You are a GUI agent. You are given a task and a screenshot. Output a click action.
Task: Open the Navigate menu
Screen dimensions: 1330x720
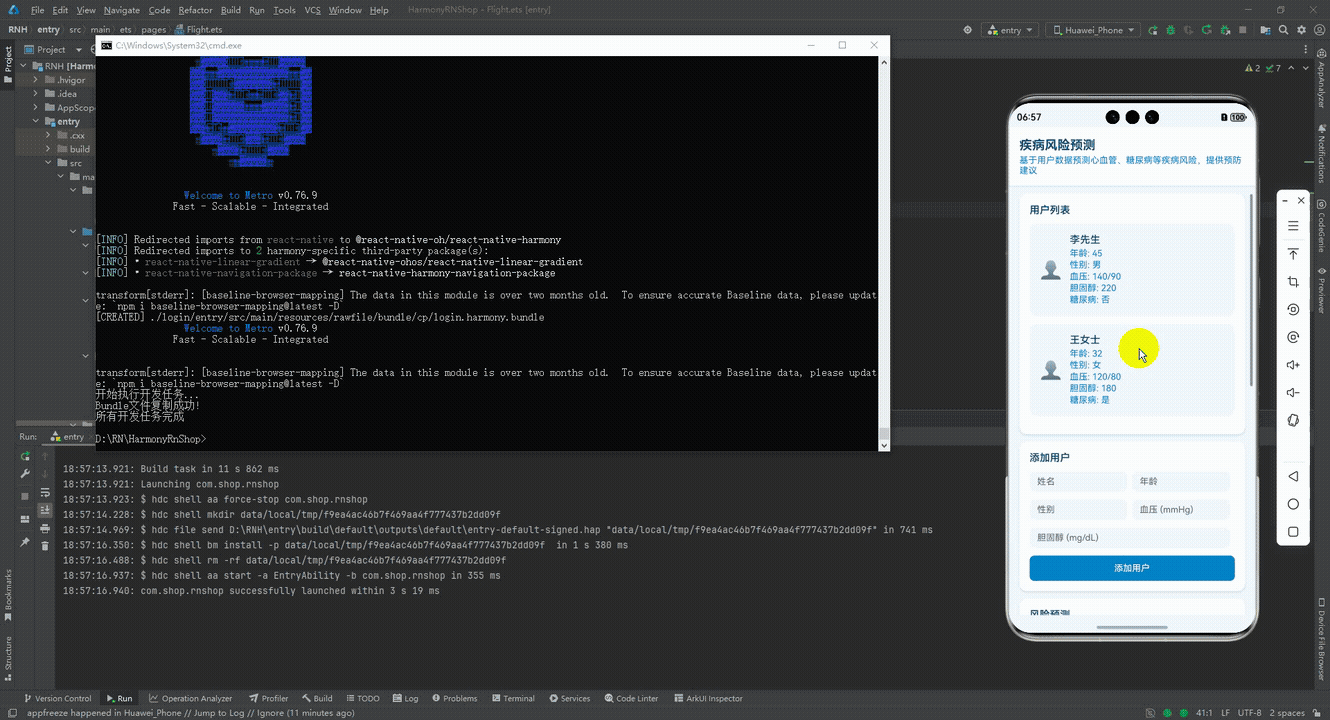pyautogui.click(x=122, y=10)
